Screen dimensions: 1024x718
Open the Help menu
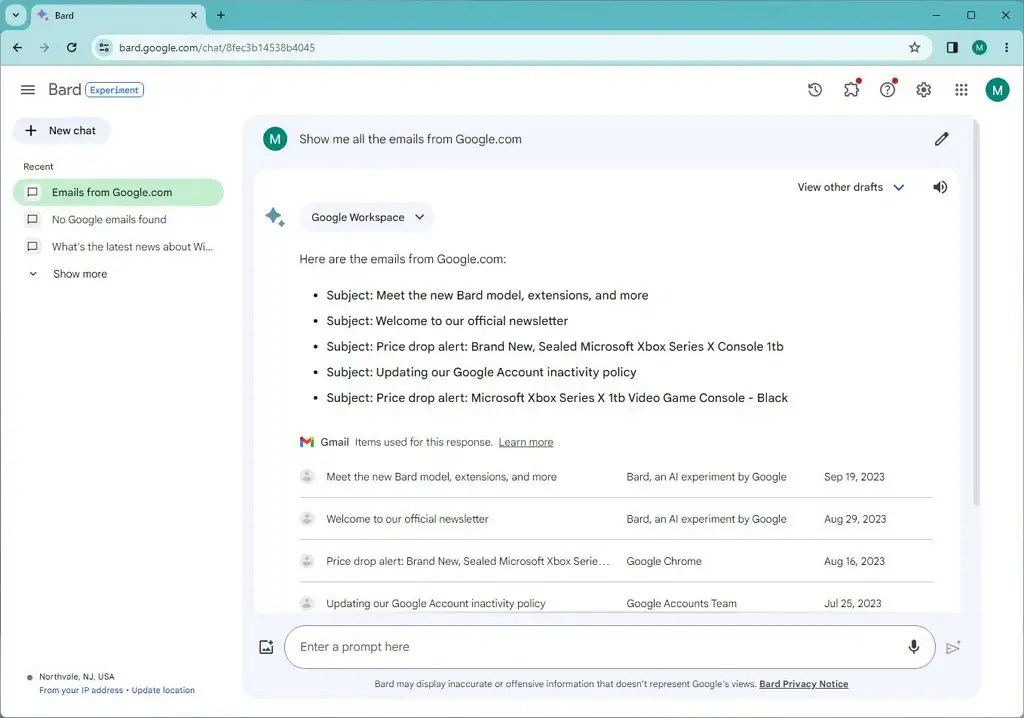click(x=887, y=89)
